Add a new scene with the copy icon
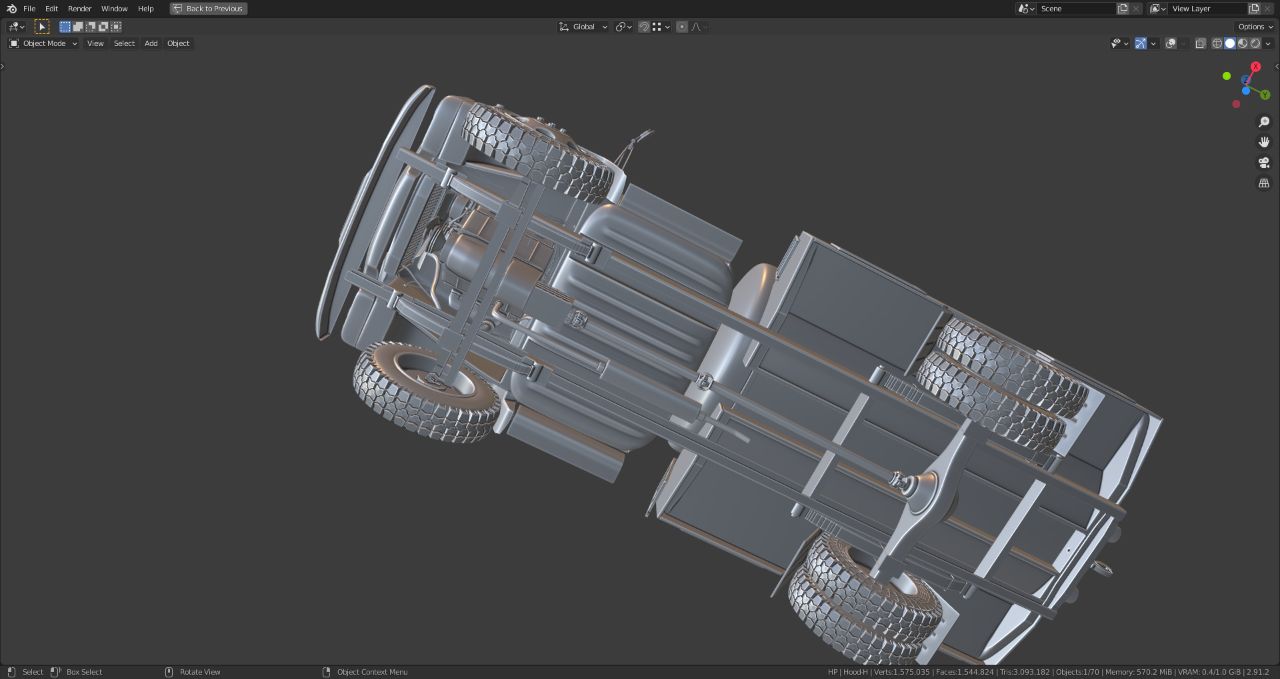 (1122, 8)
